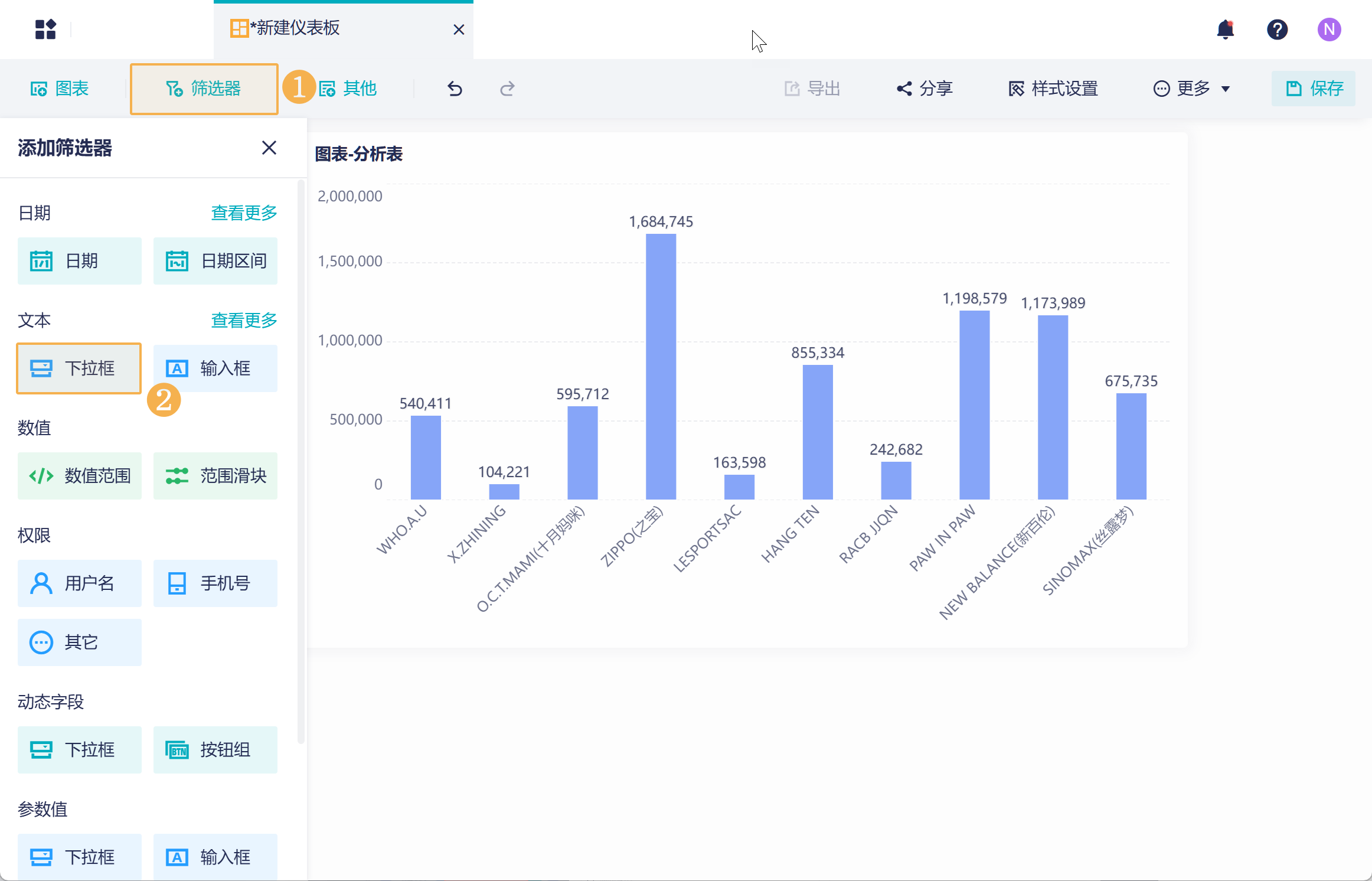The width and height of the screenshot is (1372, 881).
Task: Close the 新建仪表板 tab
Action: [459, 30]
